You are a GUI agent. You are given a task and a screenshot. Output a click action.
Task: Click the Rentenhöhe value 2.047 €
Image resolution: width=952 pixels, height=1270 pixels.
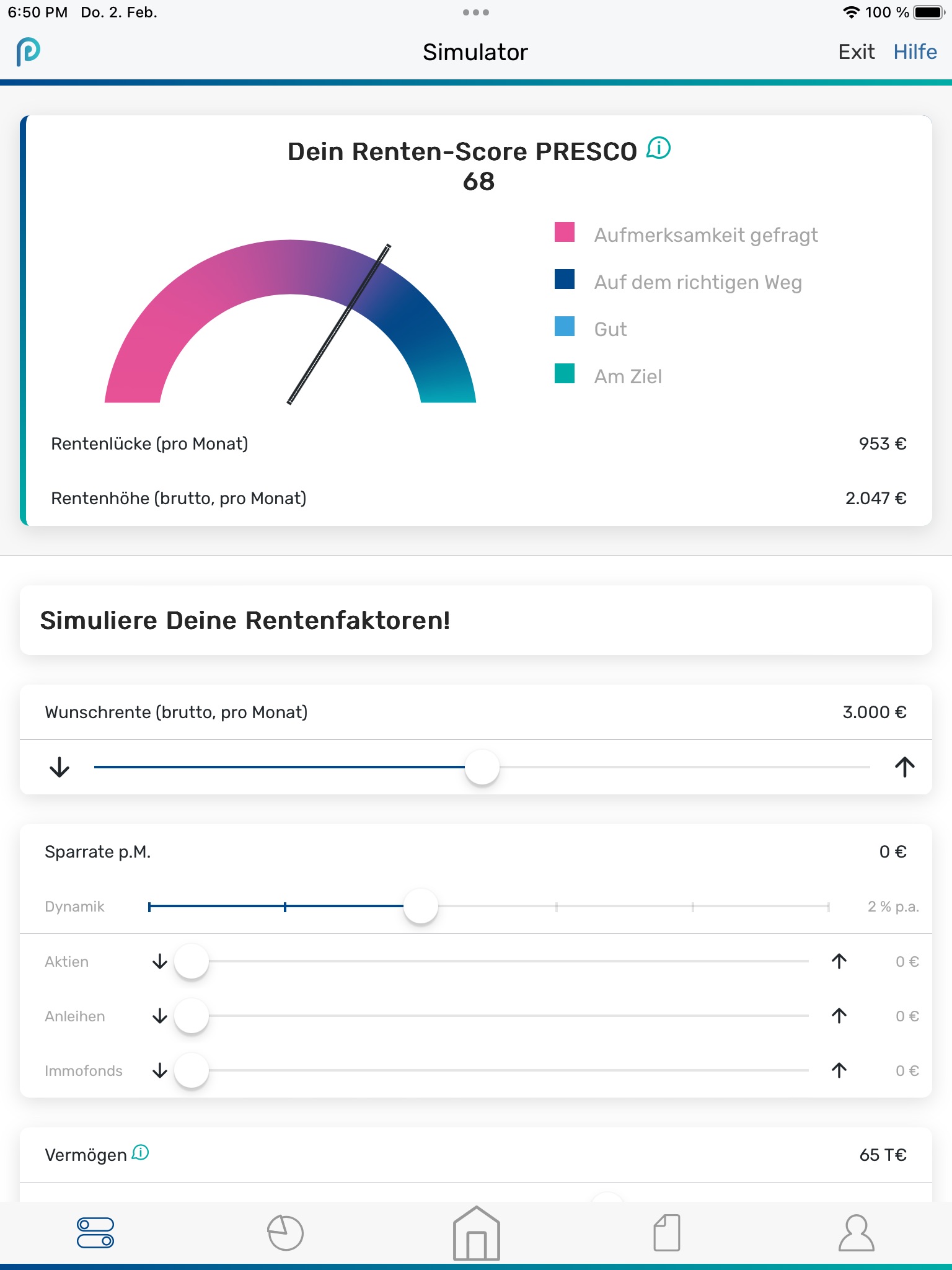coord(876,498)
